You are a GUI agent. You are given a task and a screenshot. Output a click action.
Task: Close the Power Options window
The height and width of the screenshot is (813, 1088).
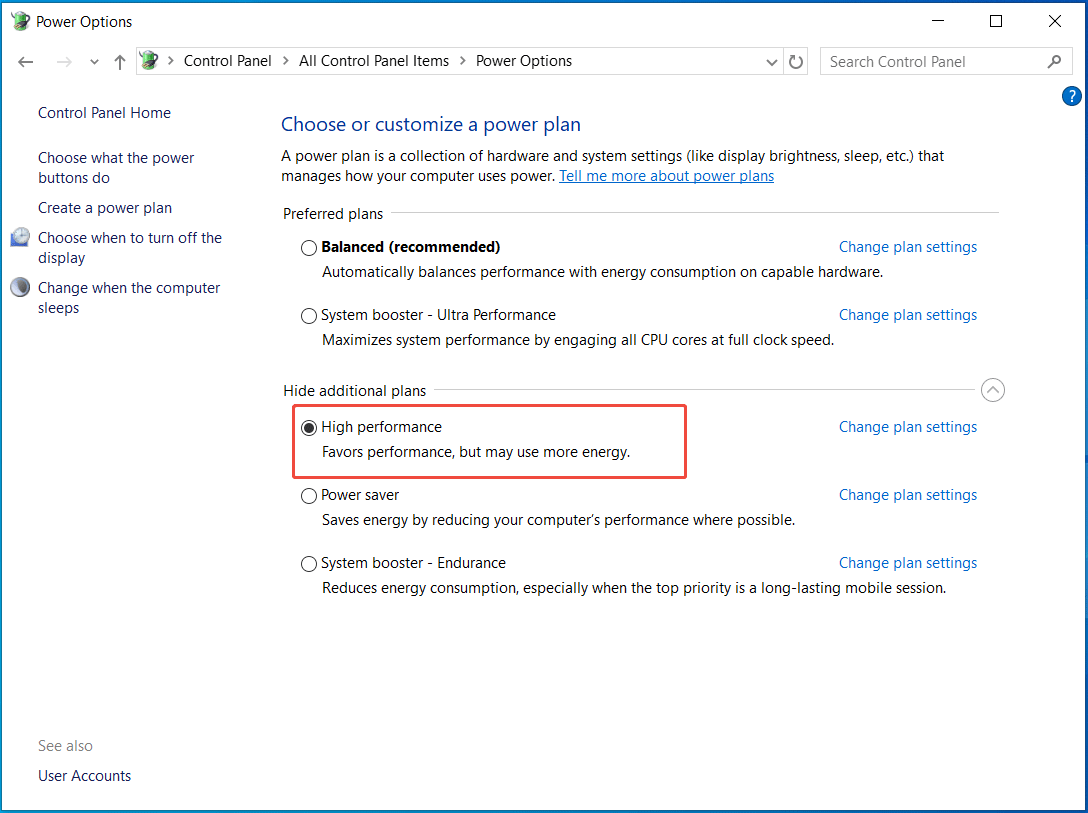tap(1055, 21)
